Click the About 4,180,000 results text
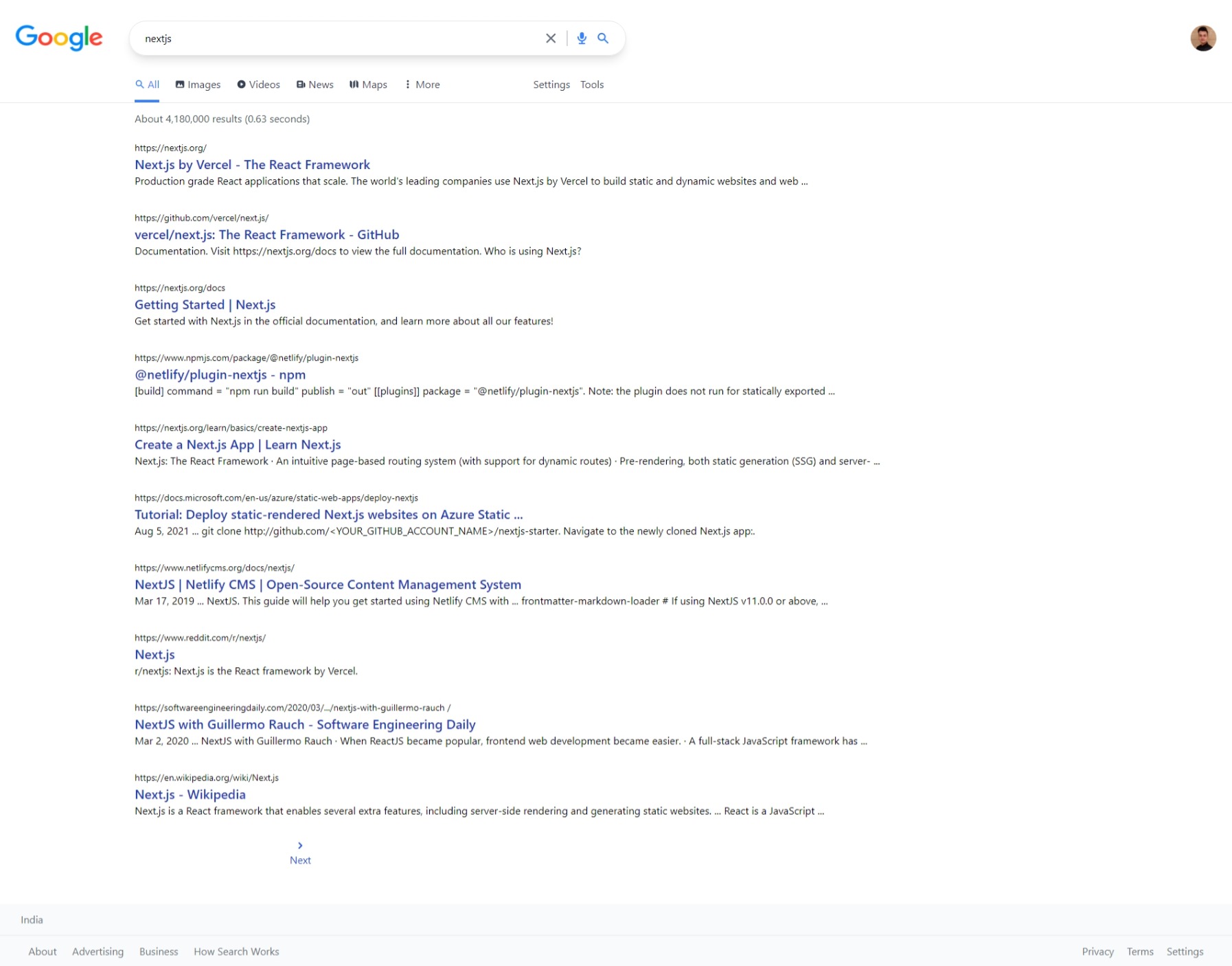1232x966 pixels. [x=222, y=119]
